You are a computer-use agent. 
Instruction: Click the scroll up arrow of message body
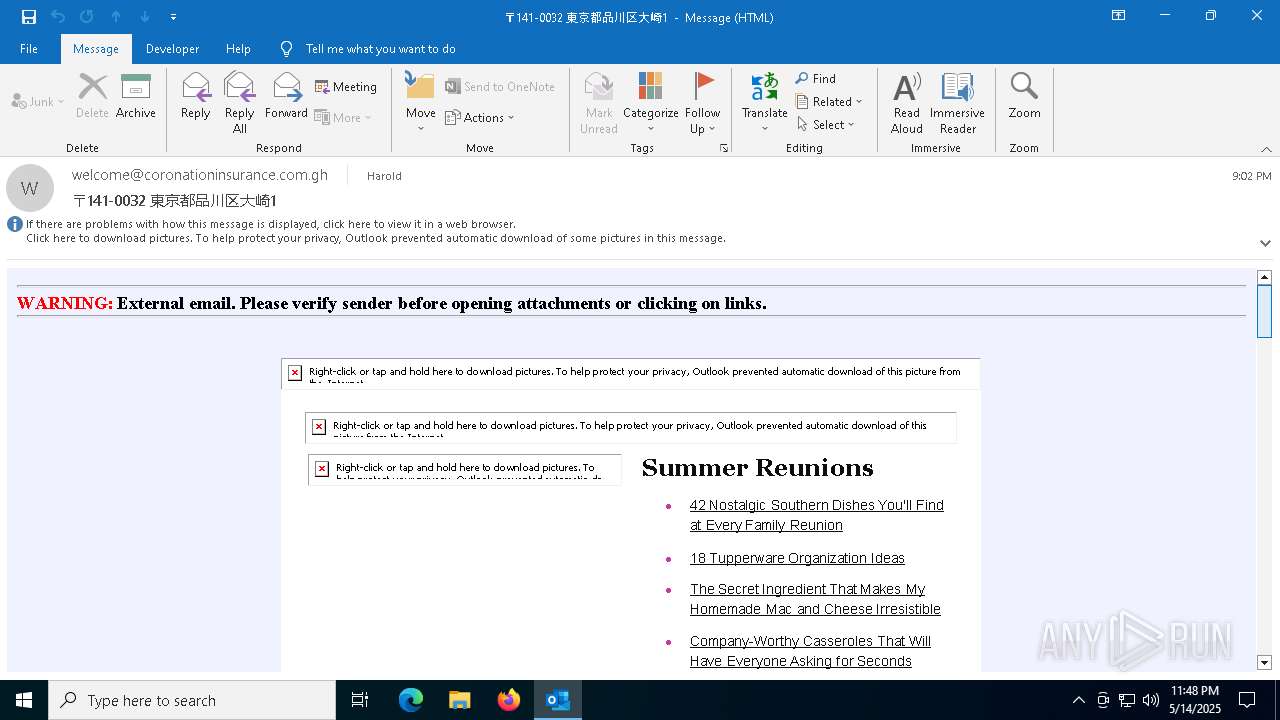tap(1264, 277)
